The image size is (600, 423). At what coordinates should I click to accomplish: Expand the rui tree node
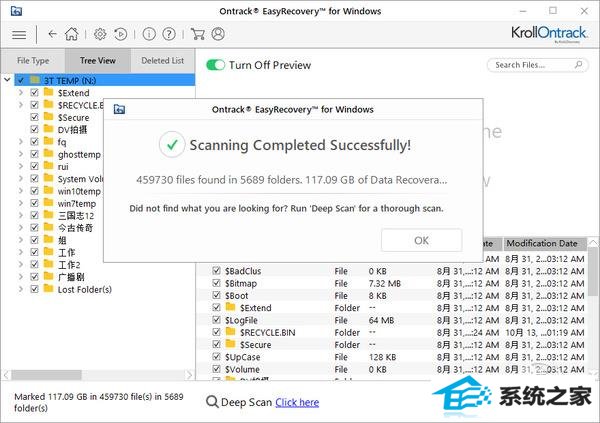[x=21, y=166]
